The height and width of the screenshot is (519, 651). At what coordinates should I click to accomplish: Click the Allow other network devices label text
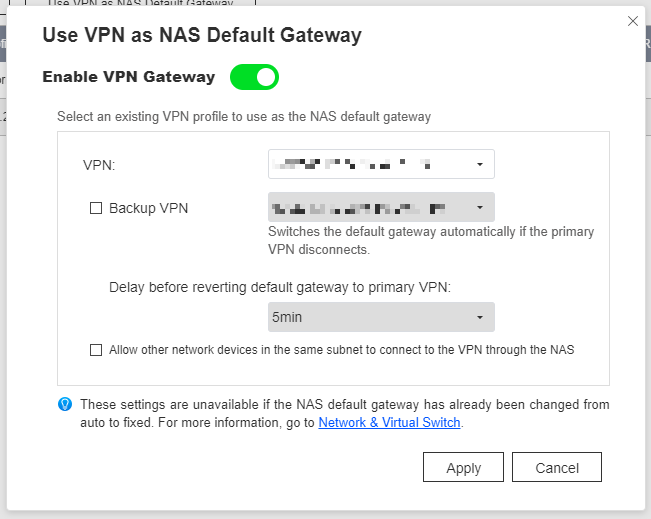tap(341, 350)
